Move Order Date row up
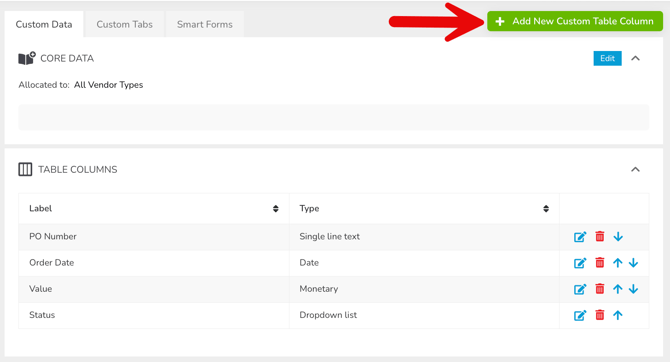The height and width of the screenshot is (362, 670). click(617, 263)
